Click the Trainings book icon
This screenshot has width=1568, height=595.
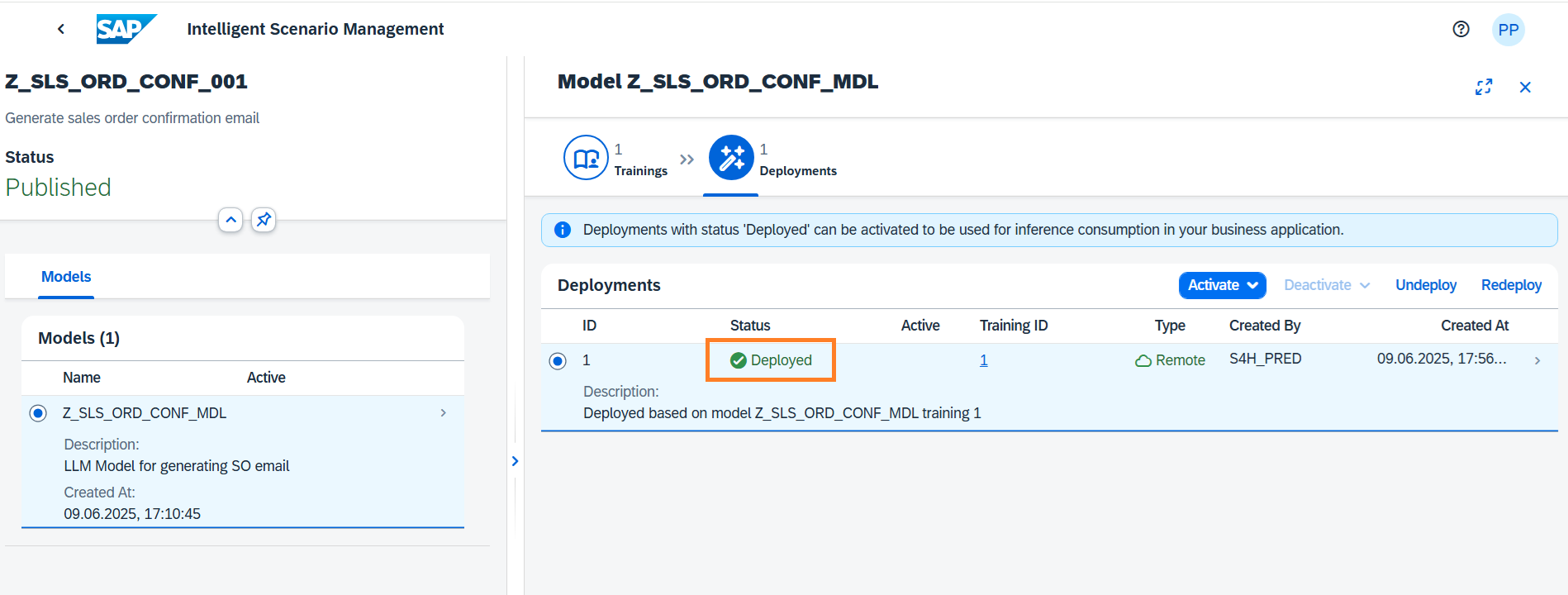[x=586, y=158]
